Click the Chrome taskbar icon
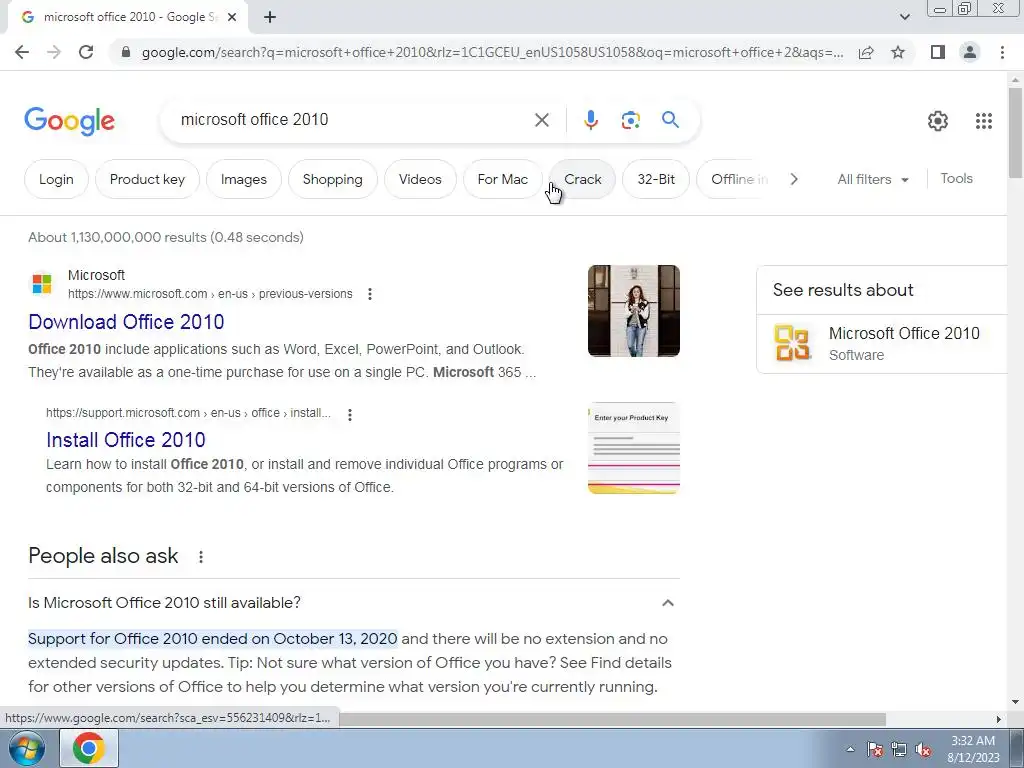This screenshot has height=768, width=1024. pos(89,748)
